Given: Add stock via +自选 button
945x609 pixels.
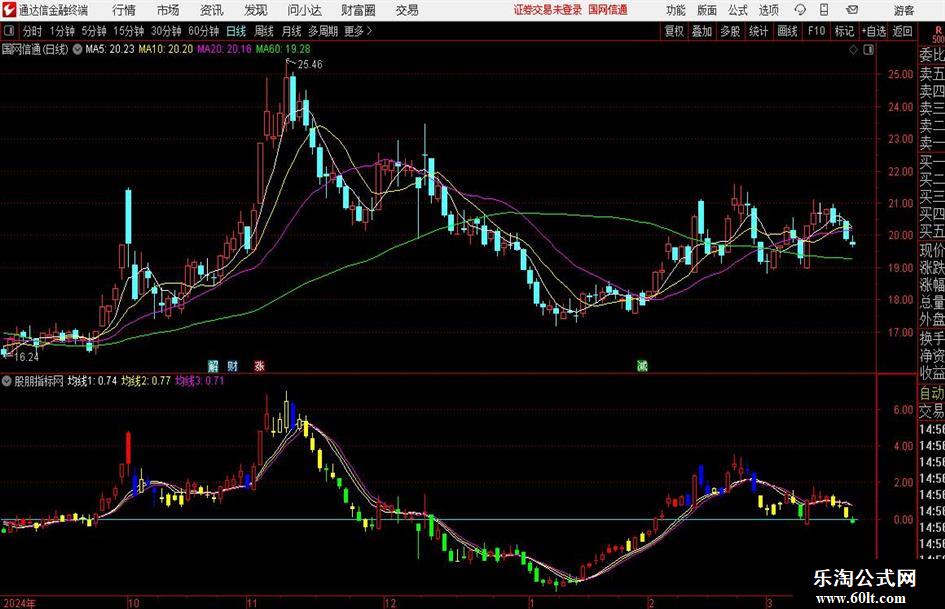Looking at the screenshot, I should (874, 31).
